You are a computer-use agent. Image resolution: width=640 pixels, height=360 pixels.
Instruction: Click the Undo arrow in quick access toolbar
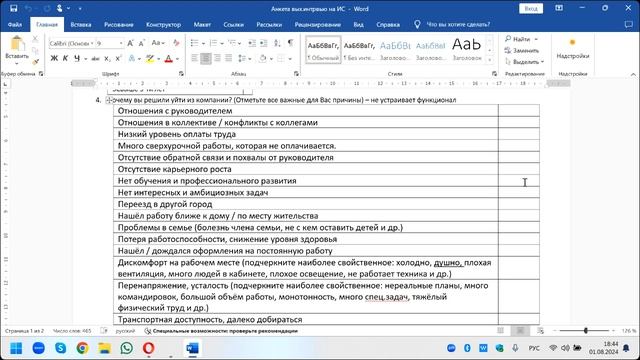coord(28,8)
